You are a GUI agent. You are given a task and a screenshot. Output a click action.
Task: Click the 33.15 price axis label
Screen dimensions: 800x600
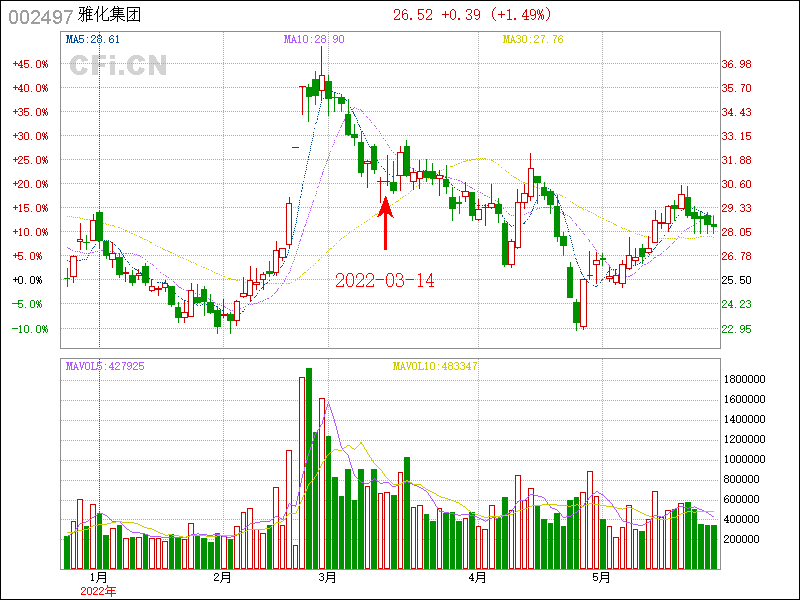coord(736,136)
